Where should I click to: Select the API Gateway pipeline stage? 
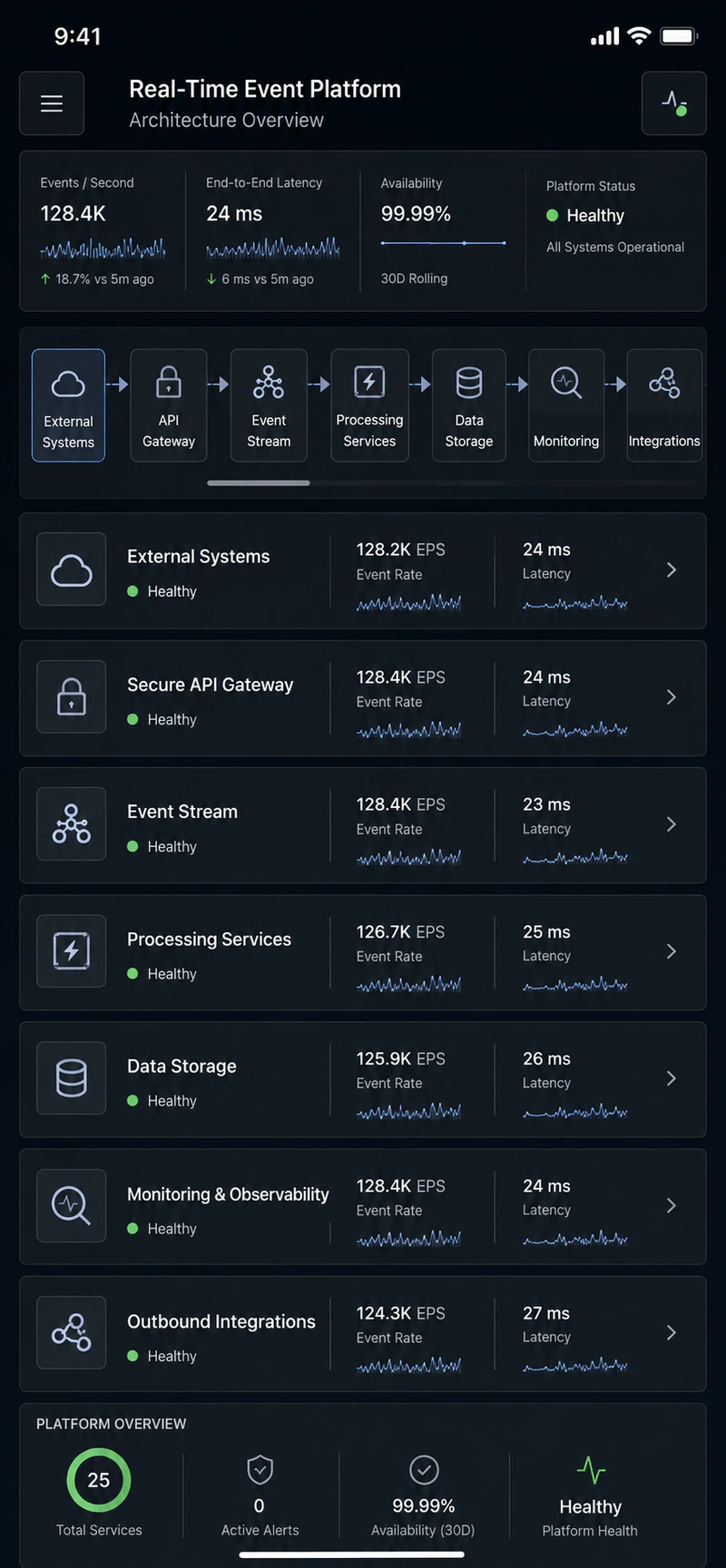pyautogui.click(x=169, y=405)
